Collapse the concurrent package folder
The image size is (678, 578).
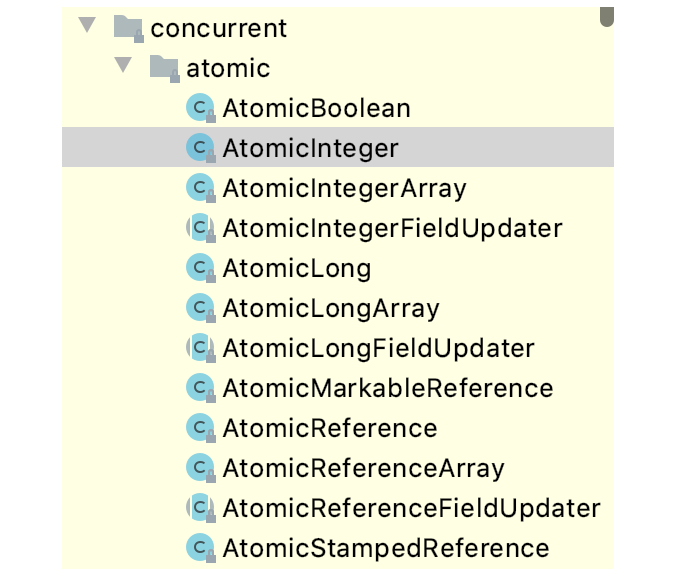click(x=87, y=25)
